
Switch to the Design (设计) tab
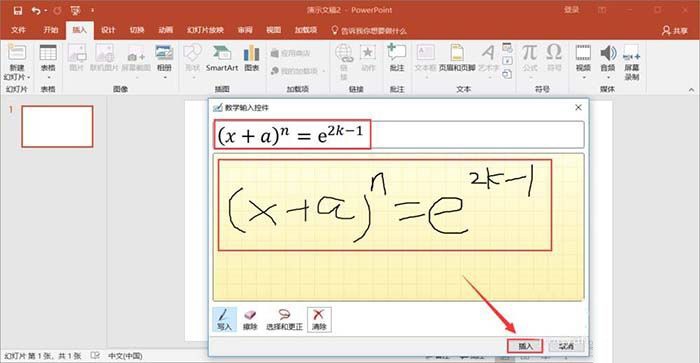(x=108, y=30)
